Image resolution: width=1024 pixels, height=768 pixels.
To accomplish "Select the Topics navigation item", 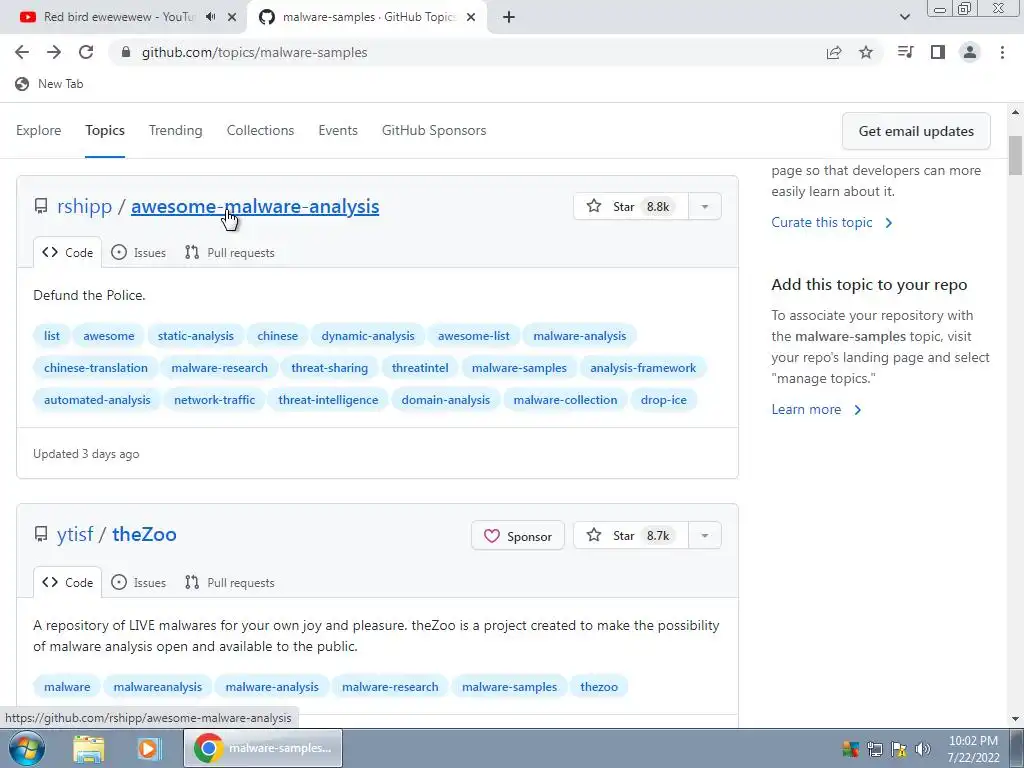I will (x=104, y=130).
